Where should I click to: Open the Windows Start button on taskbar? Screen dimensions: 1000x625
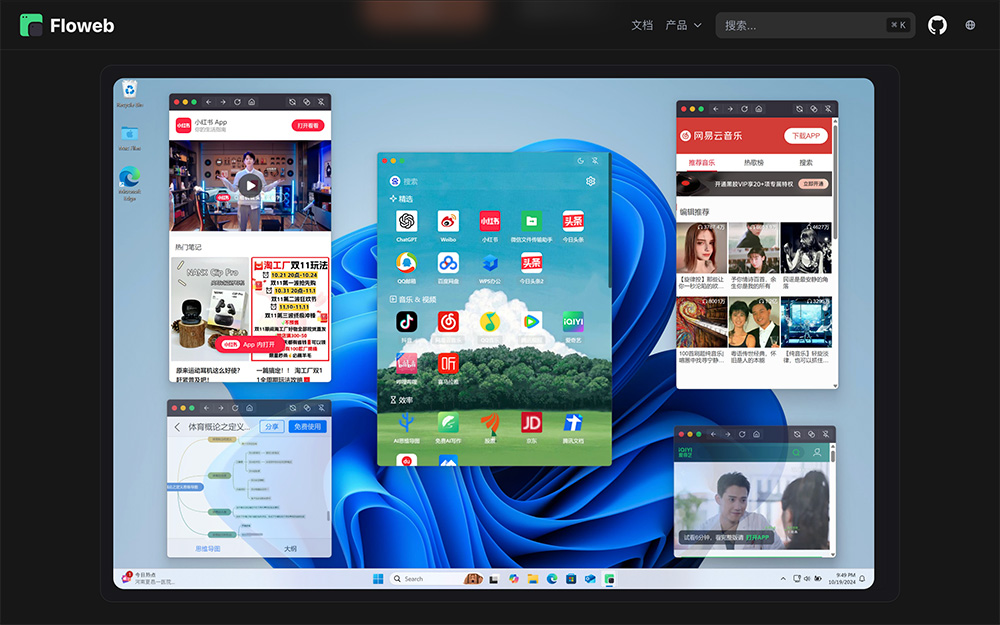378,578
